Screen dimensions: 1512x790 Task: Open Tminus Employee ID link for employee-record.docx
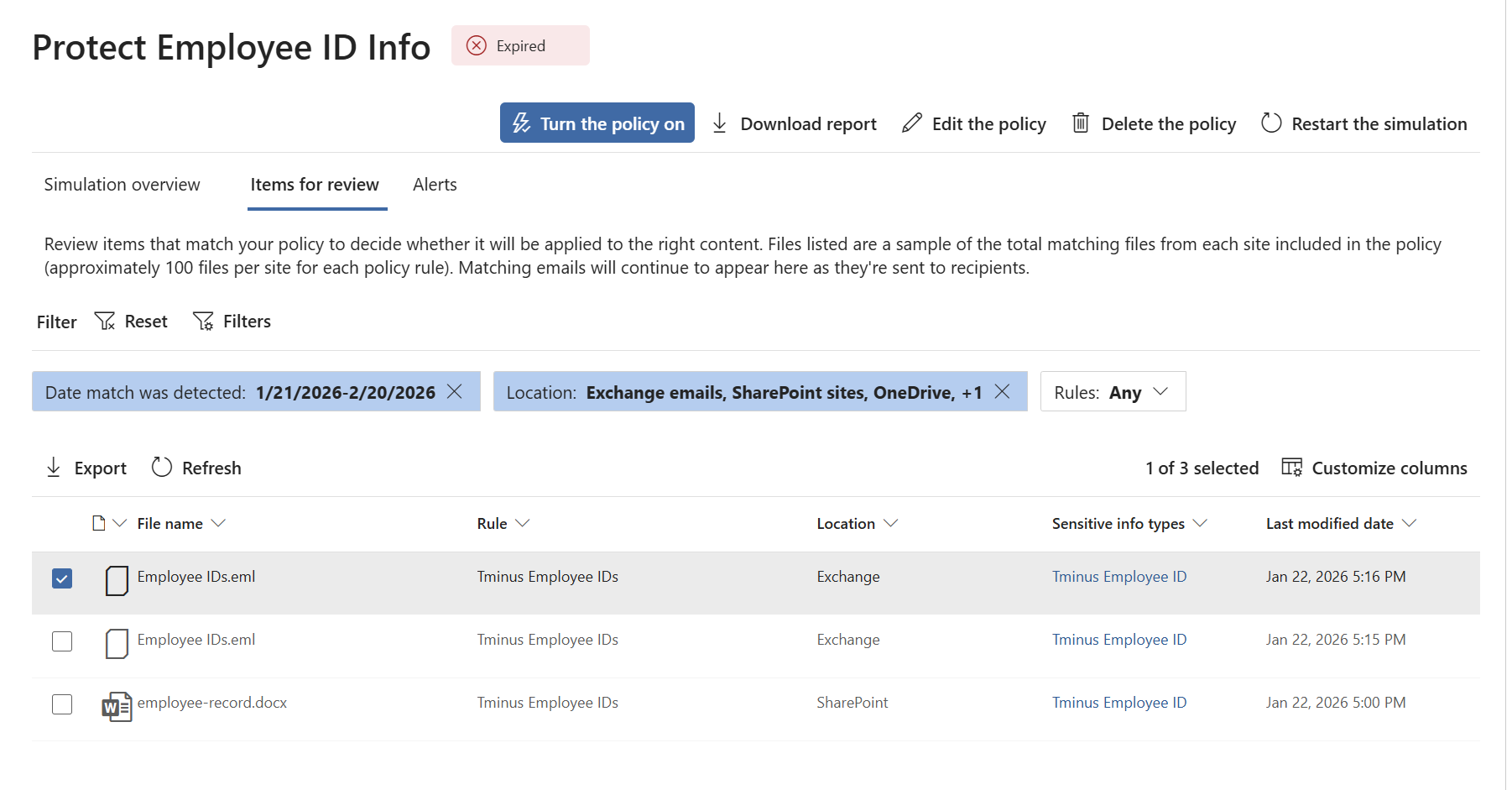[1118, 703]
